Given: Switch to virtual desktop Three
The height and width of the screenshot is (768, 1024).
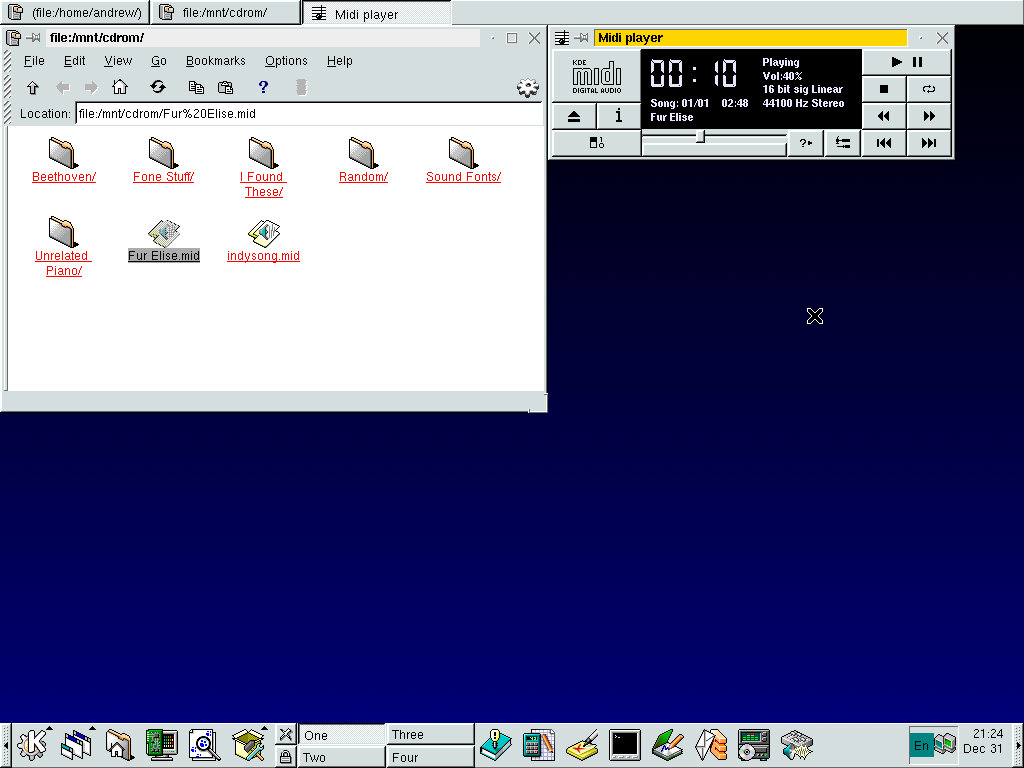Looking at the screenshot, I should click(430, 734).
